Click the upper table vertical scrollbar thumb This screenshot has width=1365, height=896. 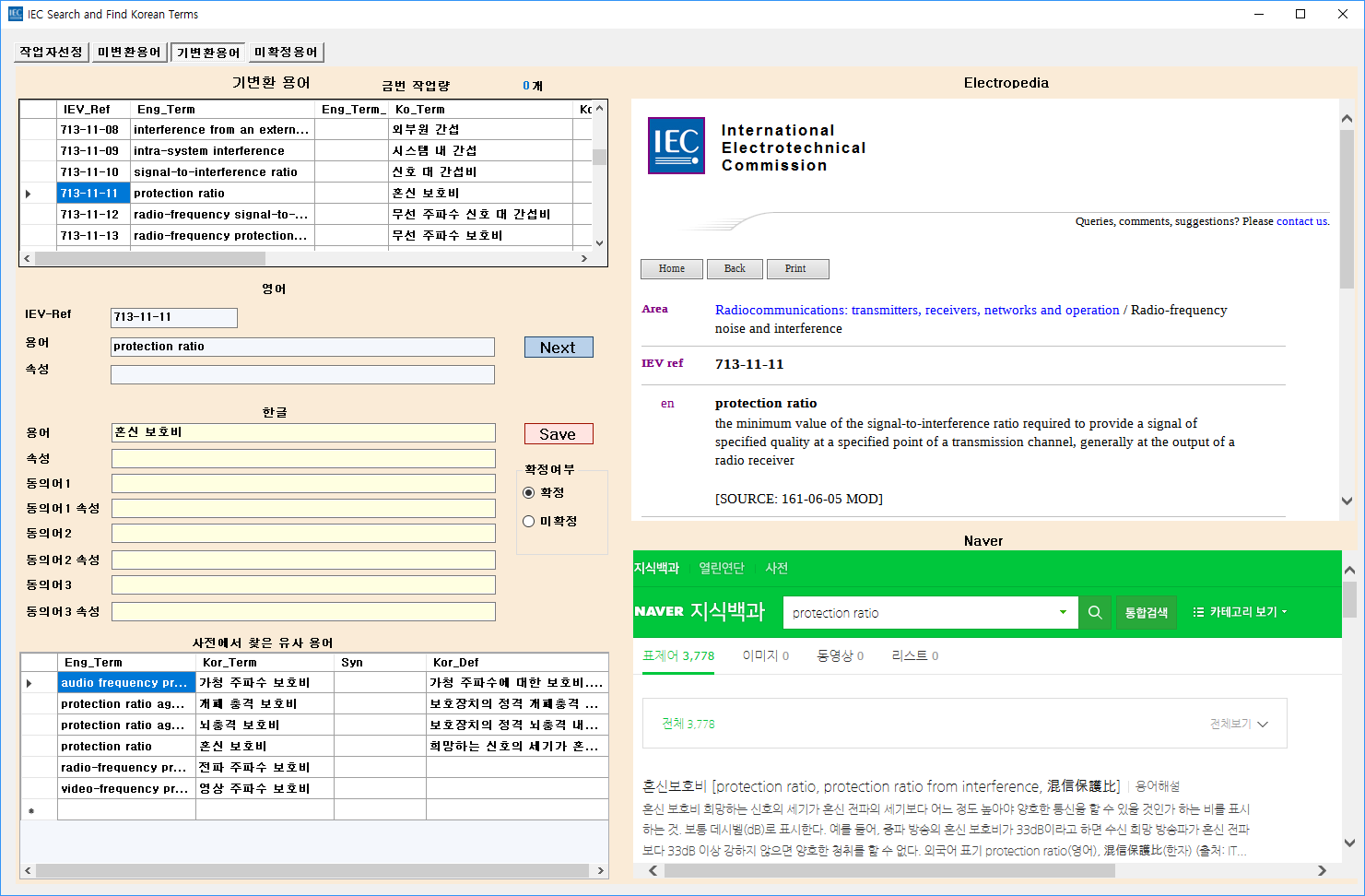600,157
